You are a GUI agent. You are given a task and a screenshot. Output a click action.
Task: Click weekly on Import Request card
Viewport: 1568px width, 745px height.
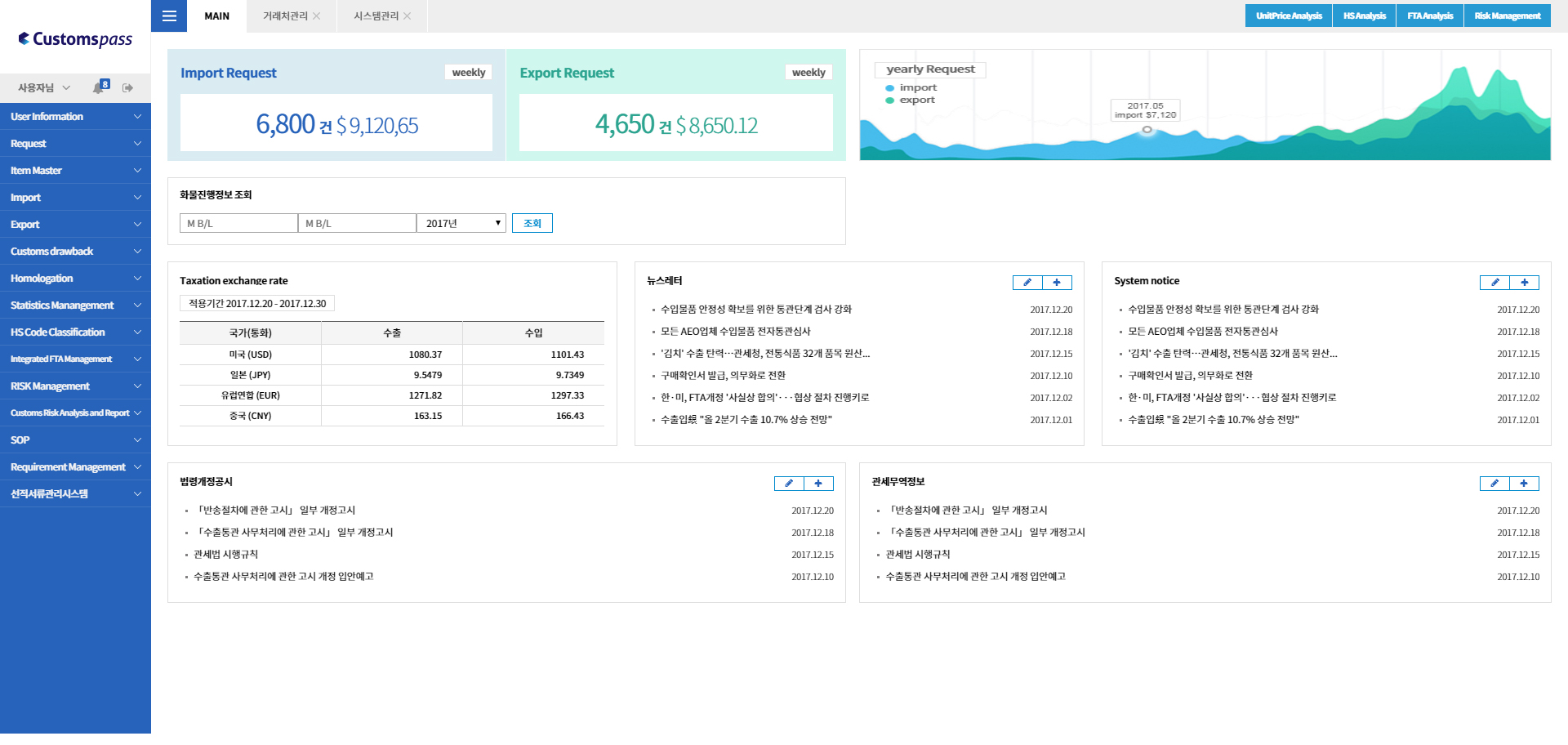(x=469, y=73)
